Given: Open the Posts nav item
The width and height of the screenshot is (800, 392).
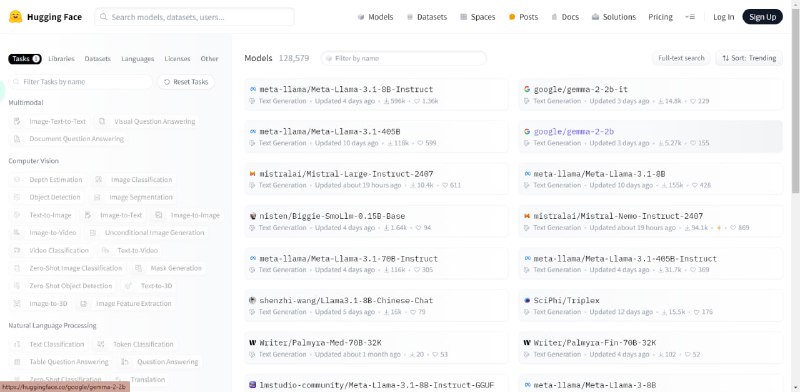Looking at the screenshot, I should click(523, 17).
